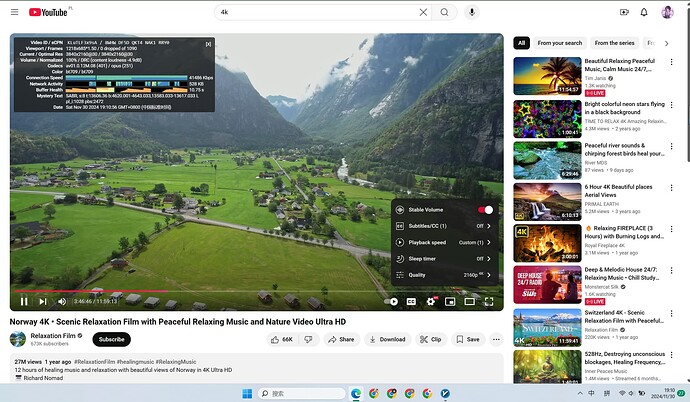
Task: Open Playback speed submenu
Action: coord(444,242)
